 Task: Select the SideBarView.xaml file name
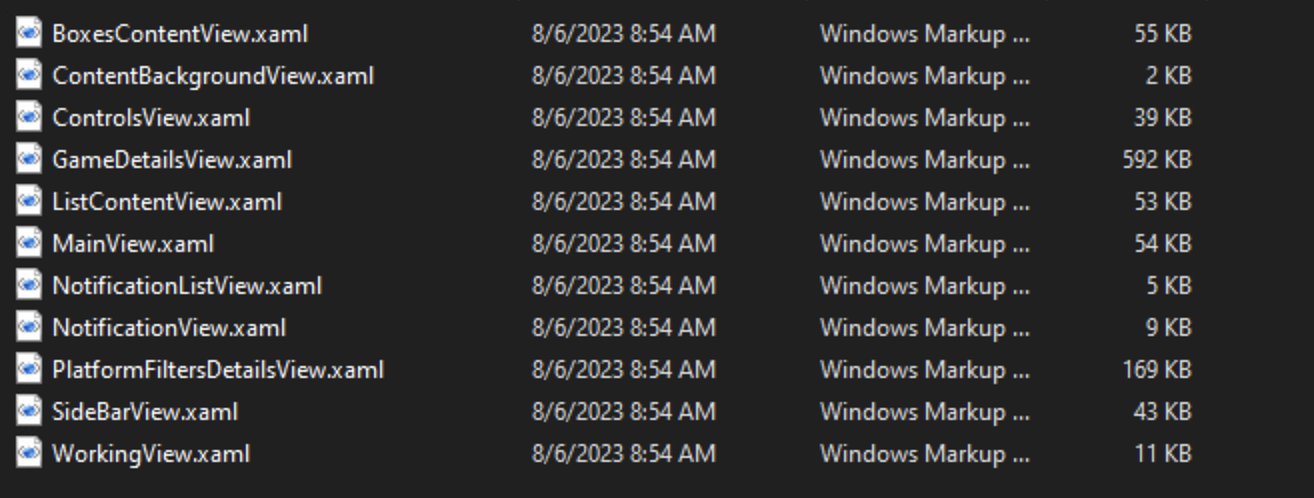145,411
